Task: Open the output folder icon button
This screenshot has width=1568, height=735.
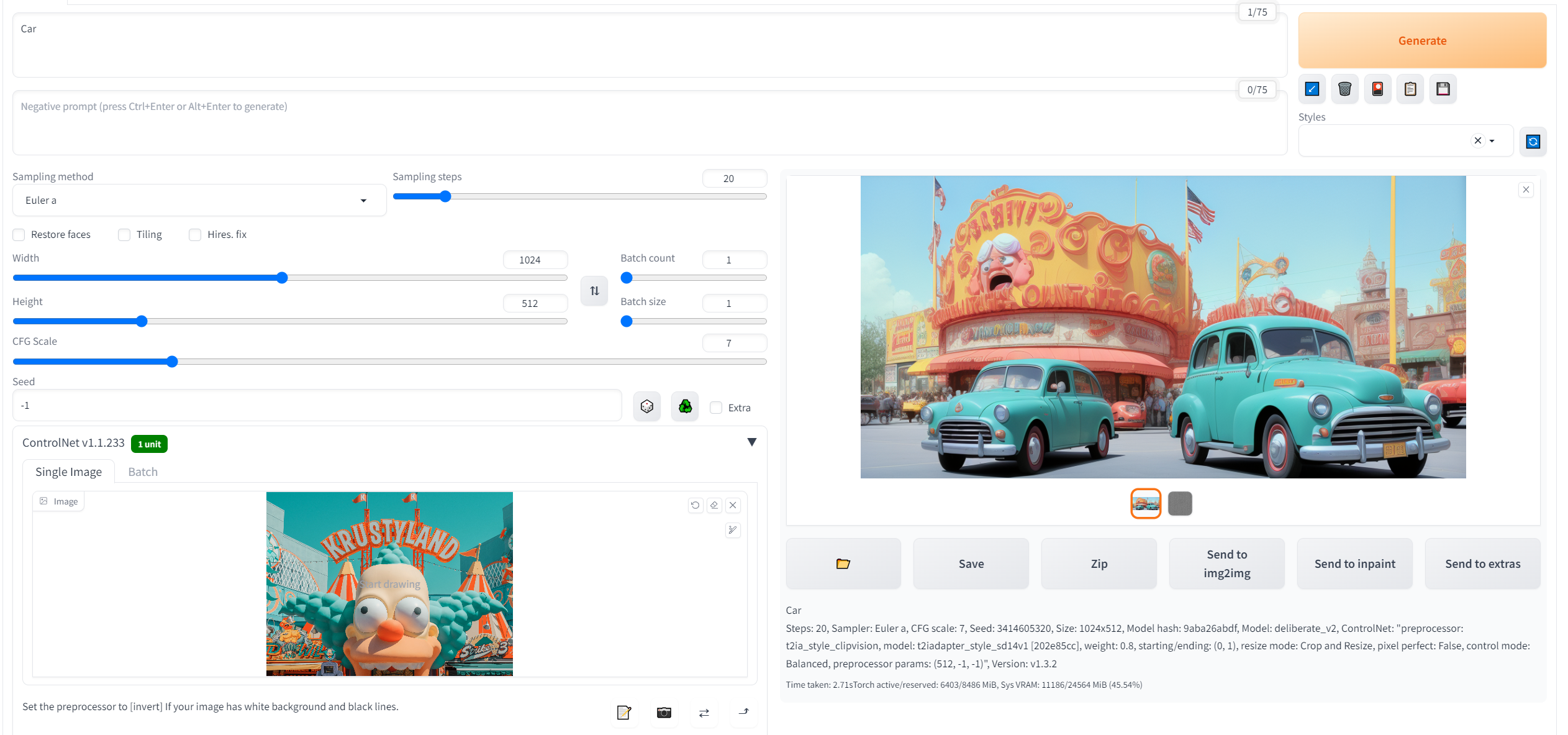Action: pos(843,564)
